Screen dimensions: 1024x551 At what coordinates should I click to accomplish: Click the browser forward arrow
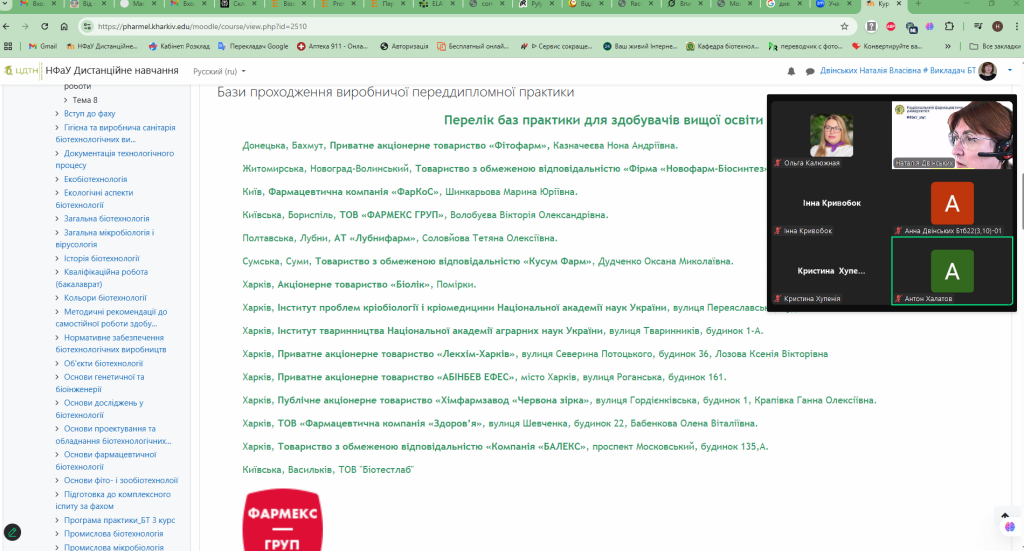pyautogui.click(x=25, y=27)
